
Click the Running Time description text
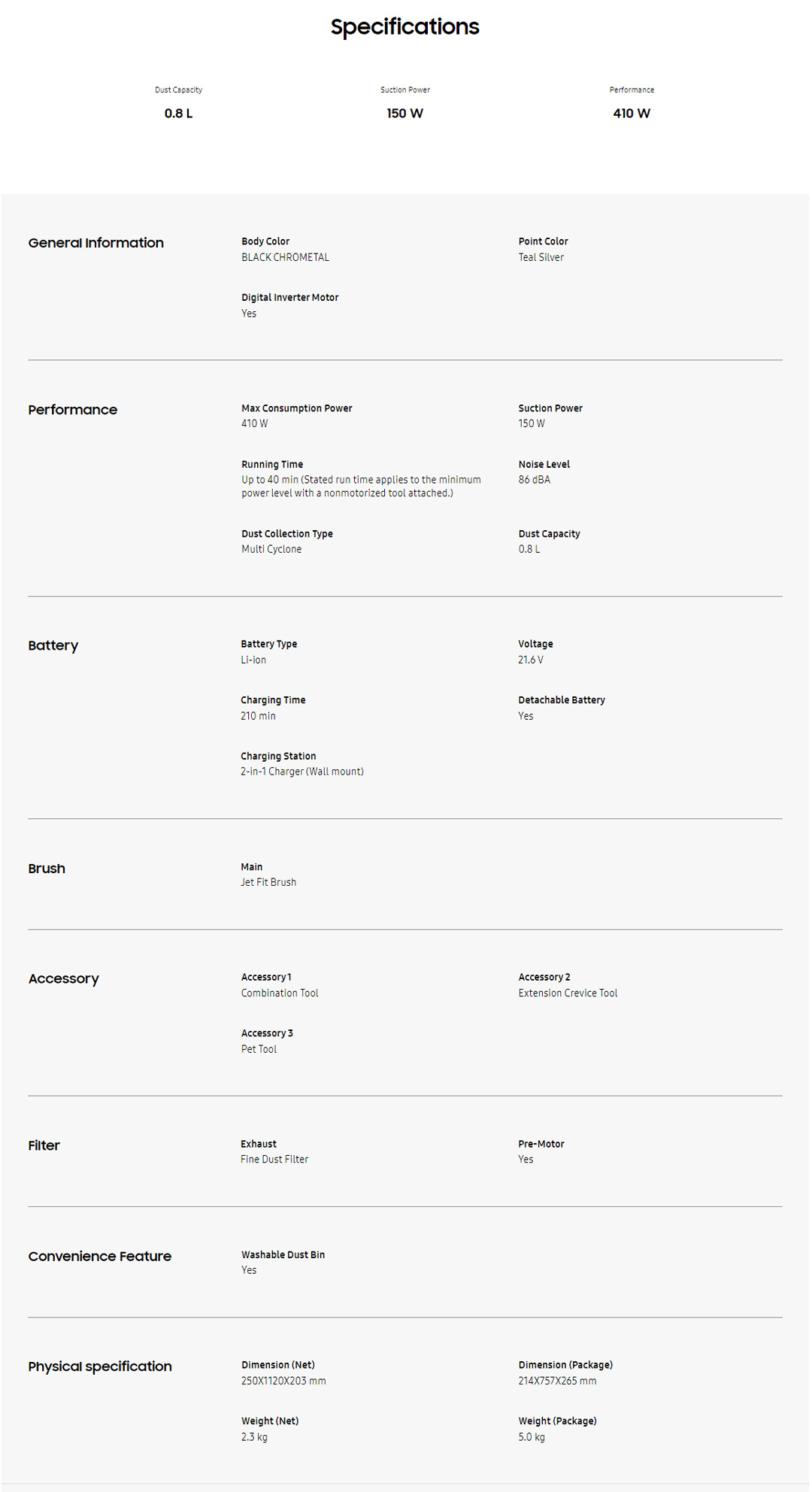click(x=361, y=487)
